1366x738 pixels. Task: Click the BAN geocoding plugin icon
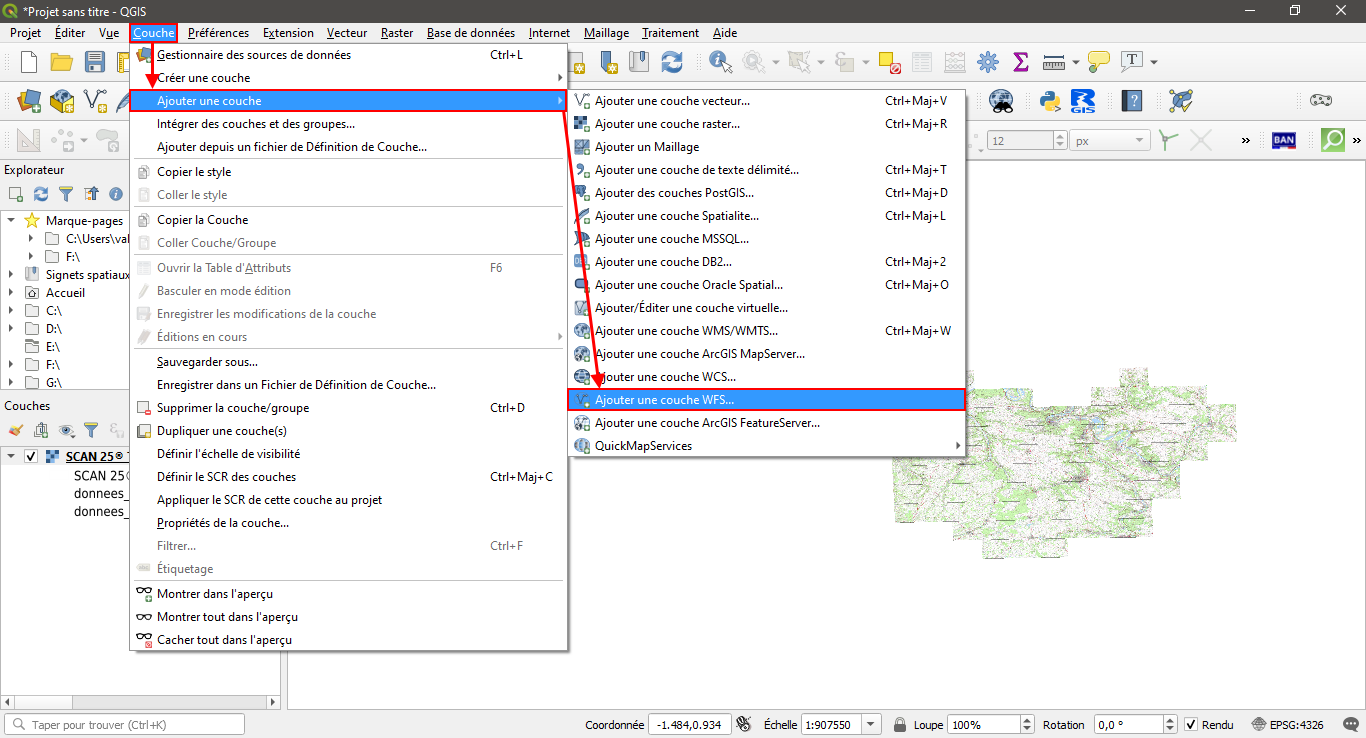[1284, 140]
